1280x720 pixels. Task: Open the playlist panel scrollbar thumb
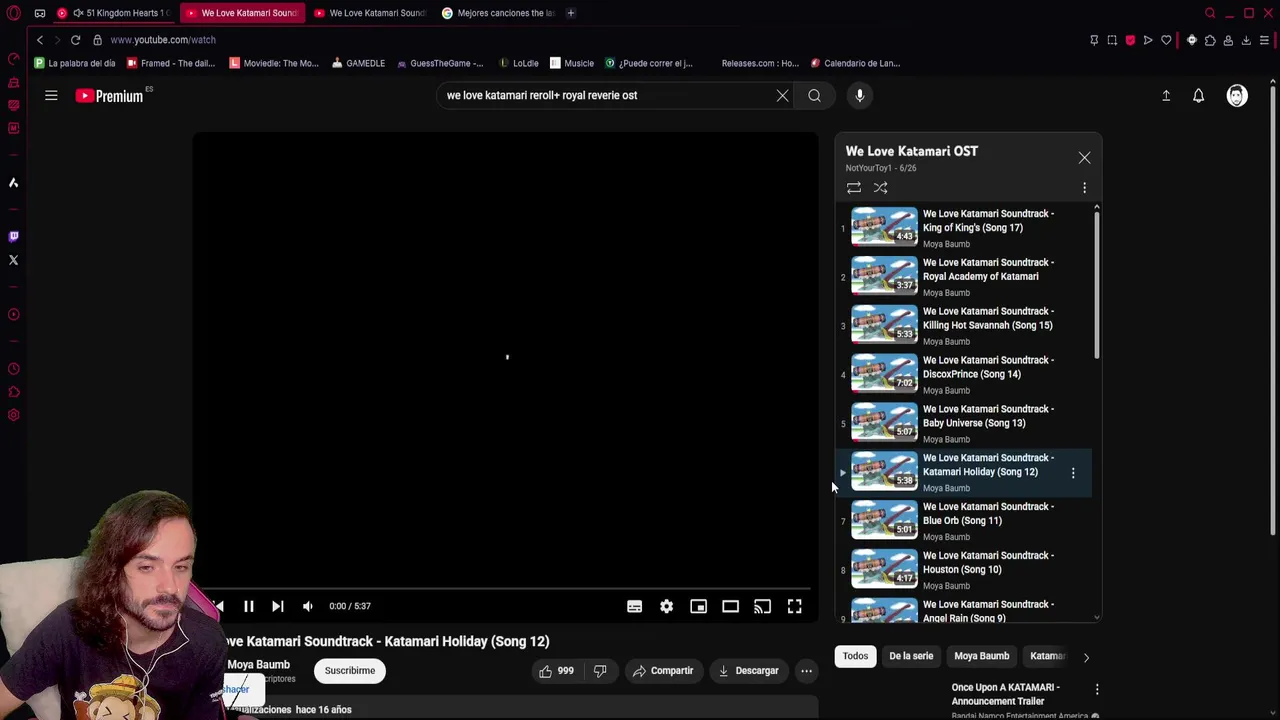tap(1097, 286)
